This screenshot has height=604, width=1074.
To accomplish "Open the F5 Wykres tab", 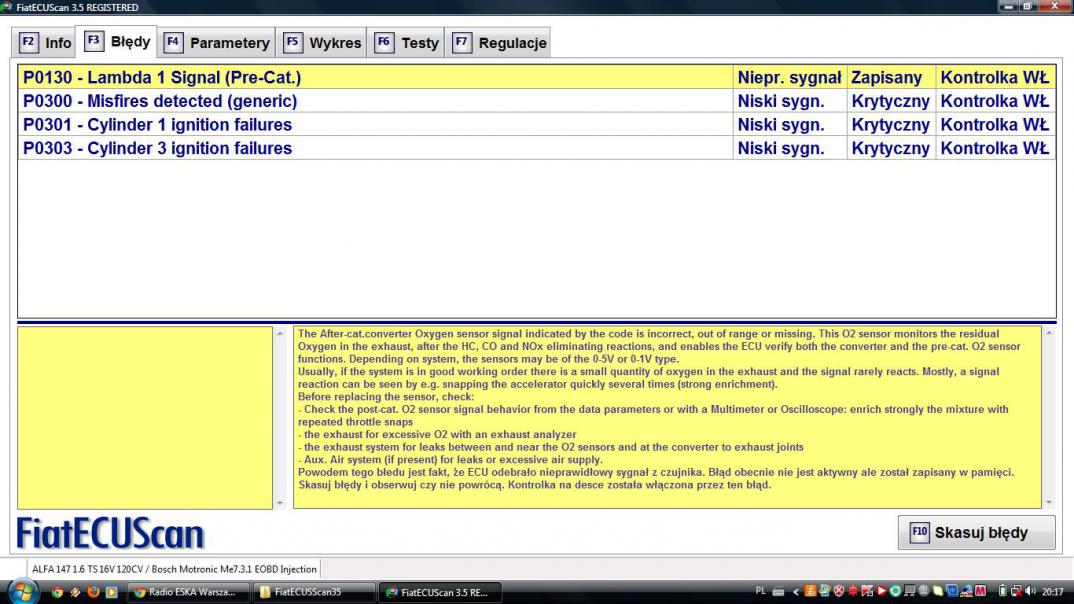I will click(322, 42).
